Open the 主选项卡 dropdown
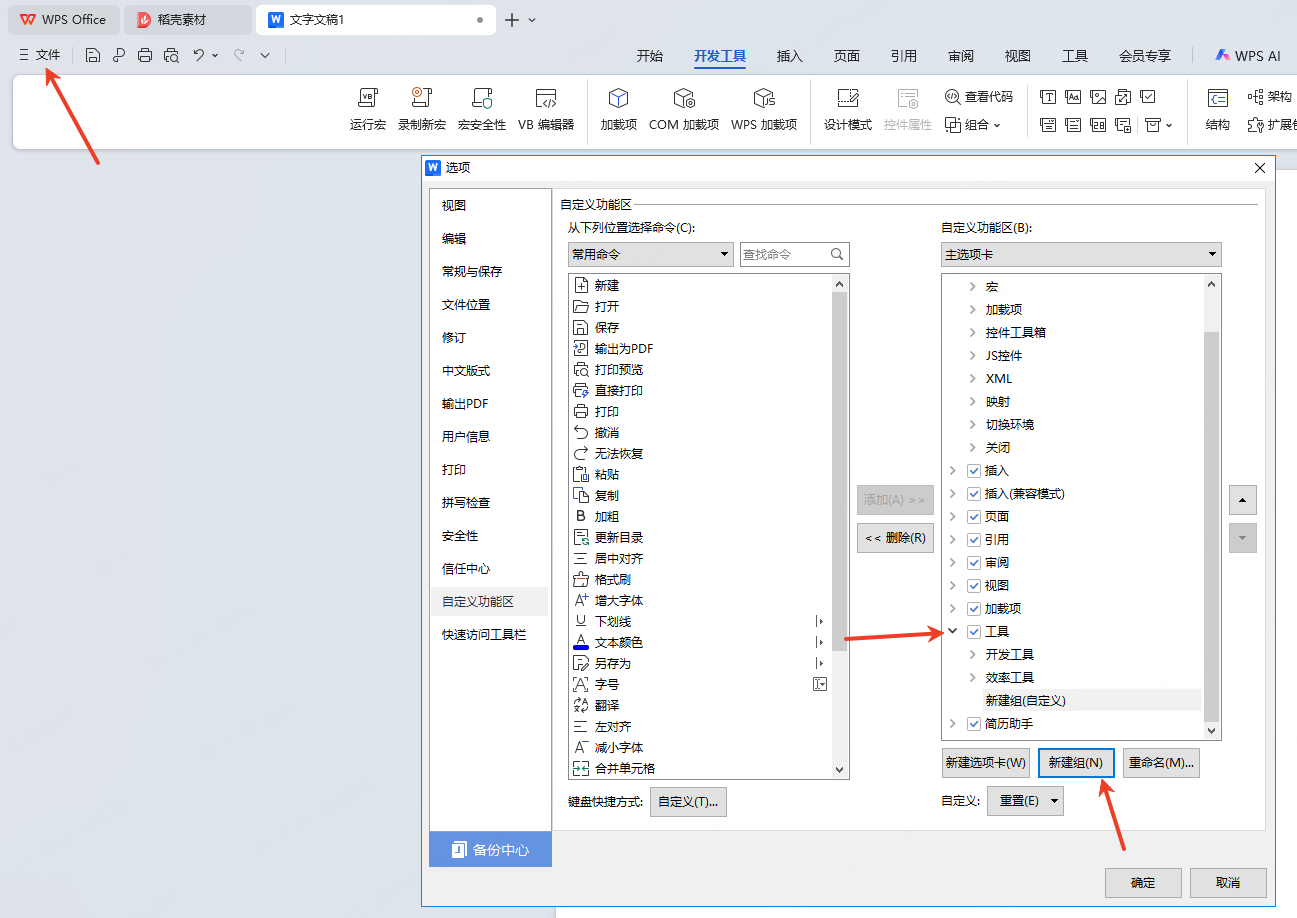 coord(1081,255)
